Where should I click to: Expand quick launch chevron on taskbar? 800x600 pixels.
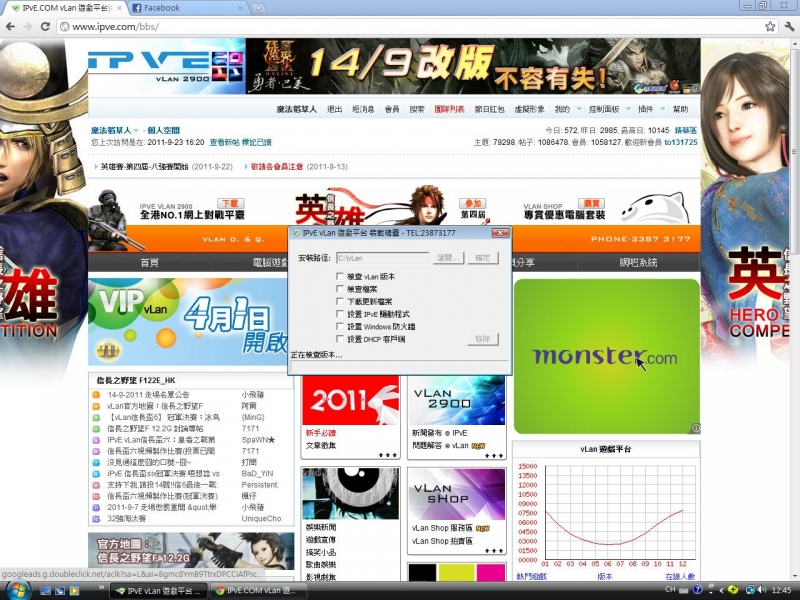(x=101, y=588)
